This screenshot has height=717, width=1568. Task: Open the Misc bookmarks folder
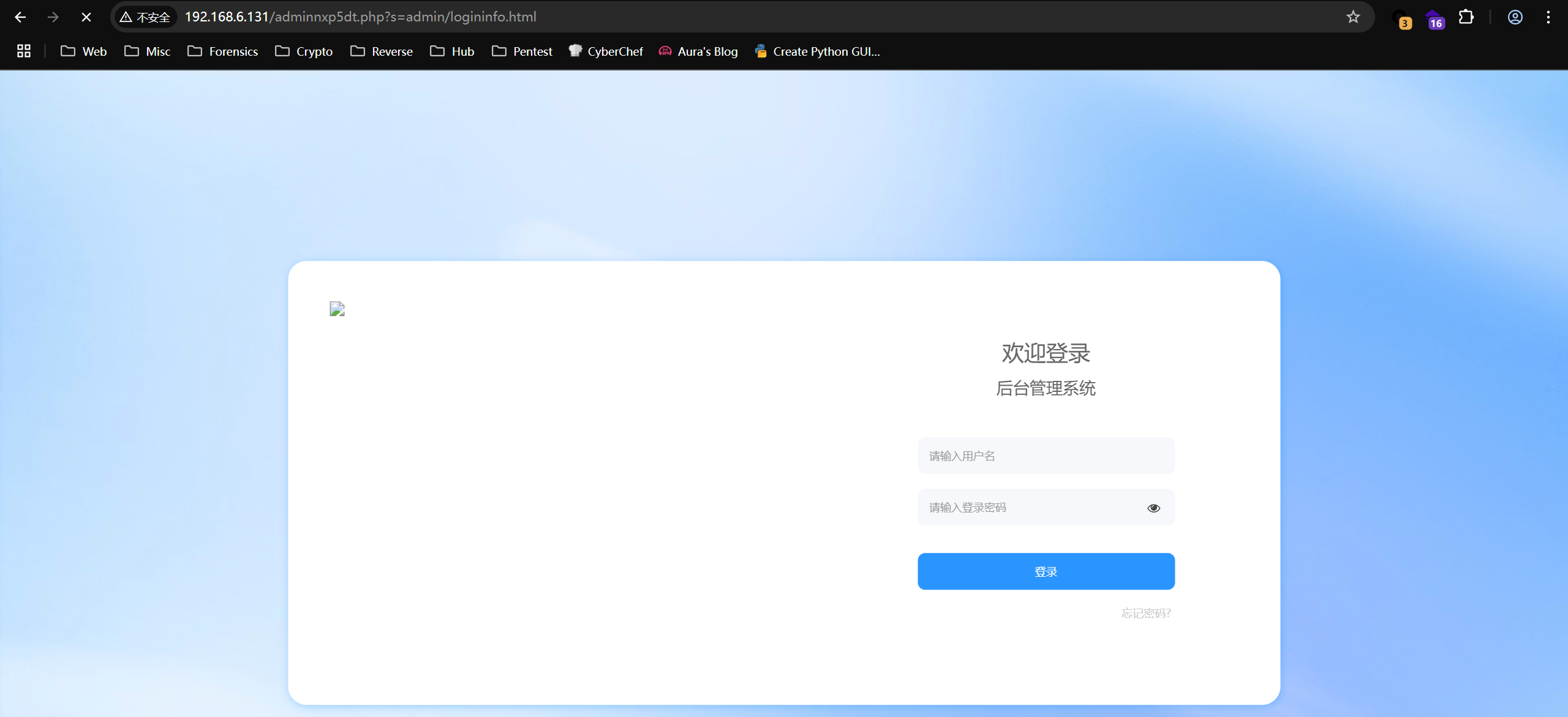point(147,51)
